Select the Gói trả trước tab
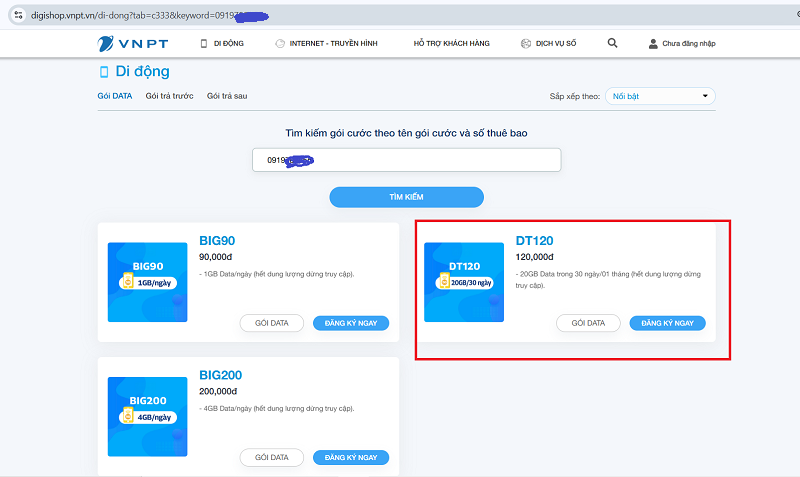 coord(169,96)
